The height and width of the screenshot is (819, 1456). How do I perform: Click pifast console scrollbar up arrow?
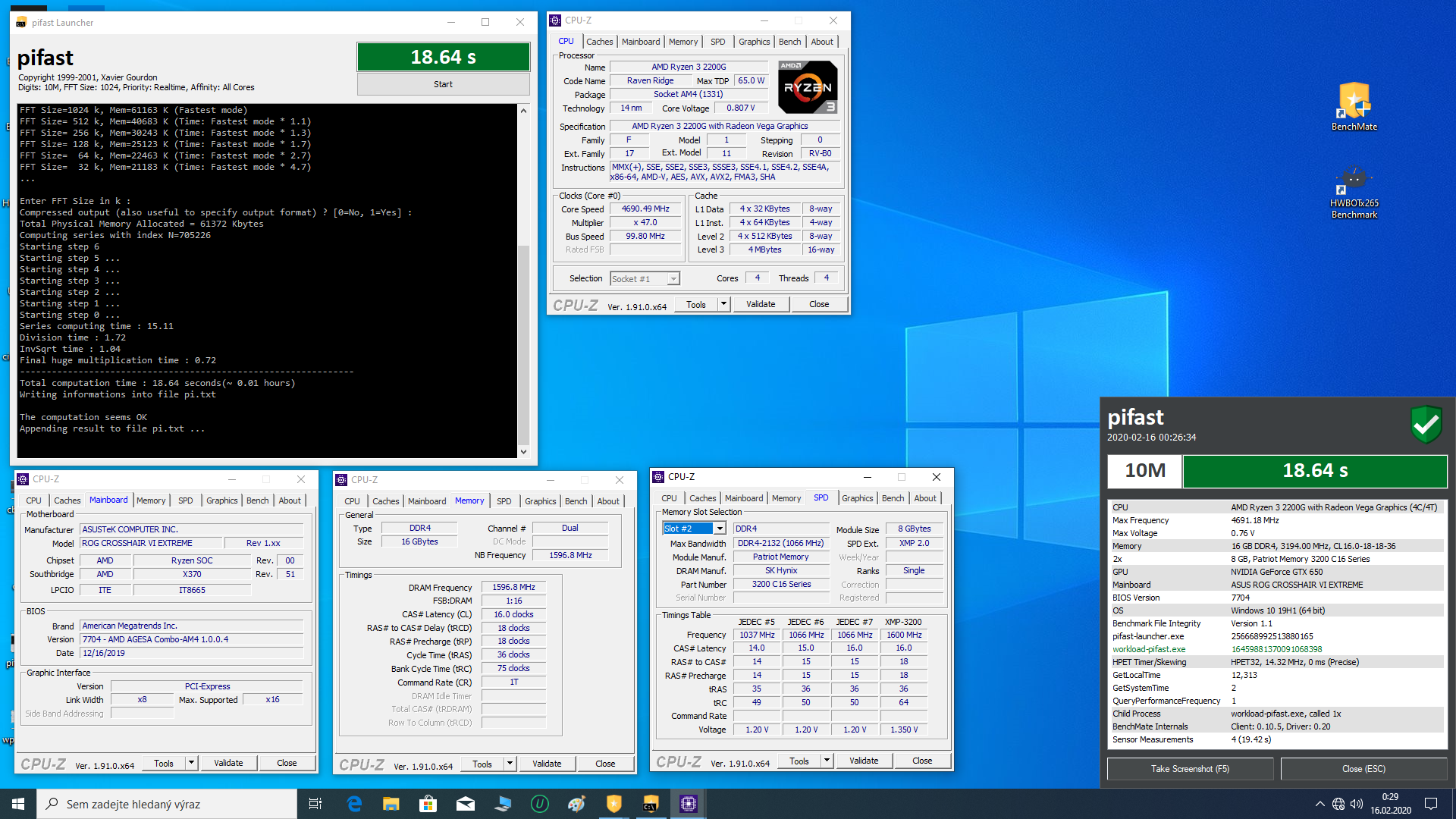click(523, 111)
